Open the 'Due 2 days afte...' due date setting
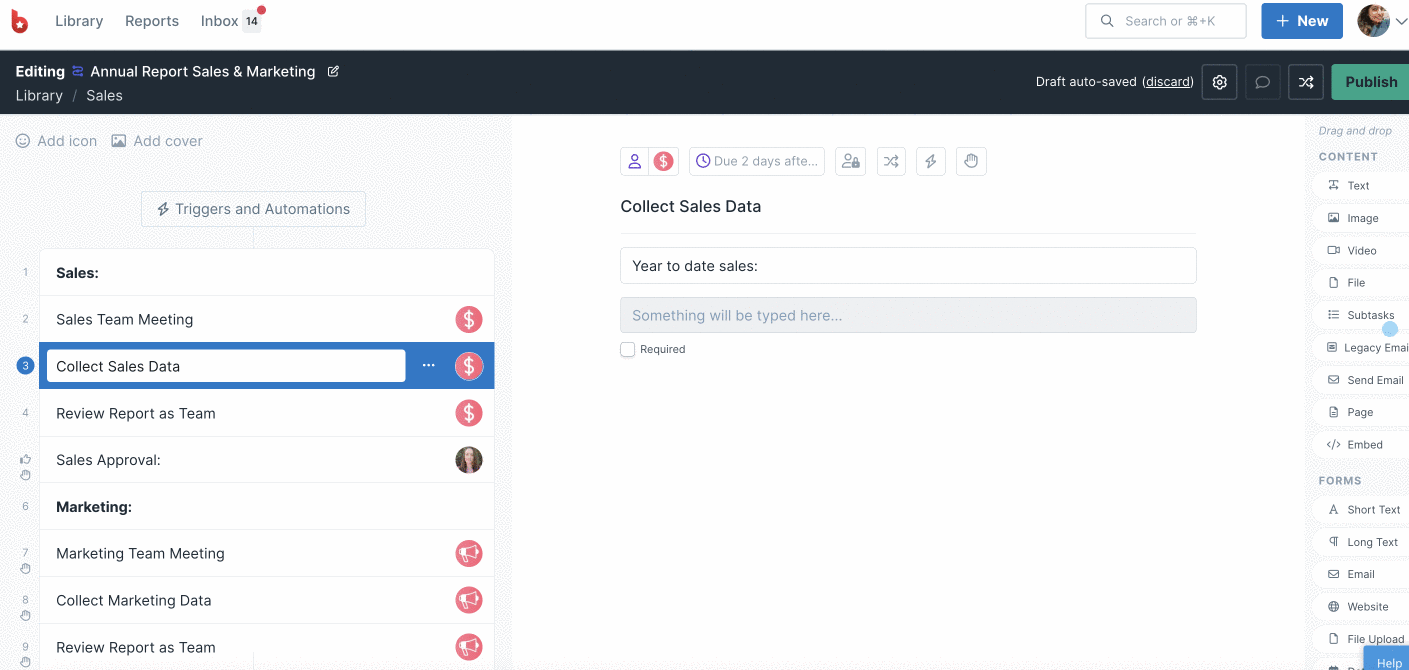This screenshot has width=1409, height=670. click(756, 161)
